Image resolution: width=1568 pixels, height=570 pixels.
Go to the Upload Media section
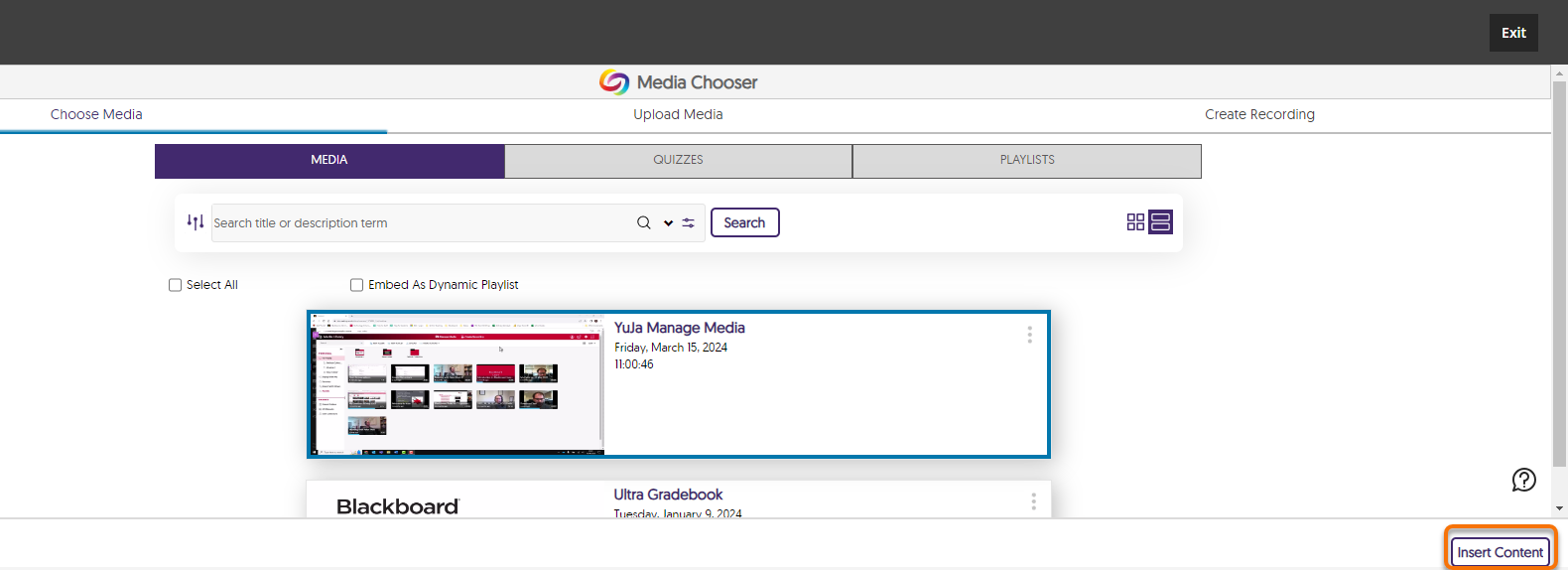678,115
